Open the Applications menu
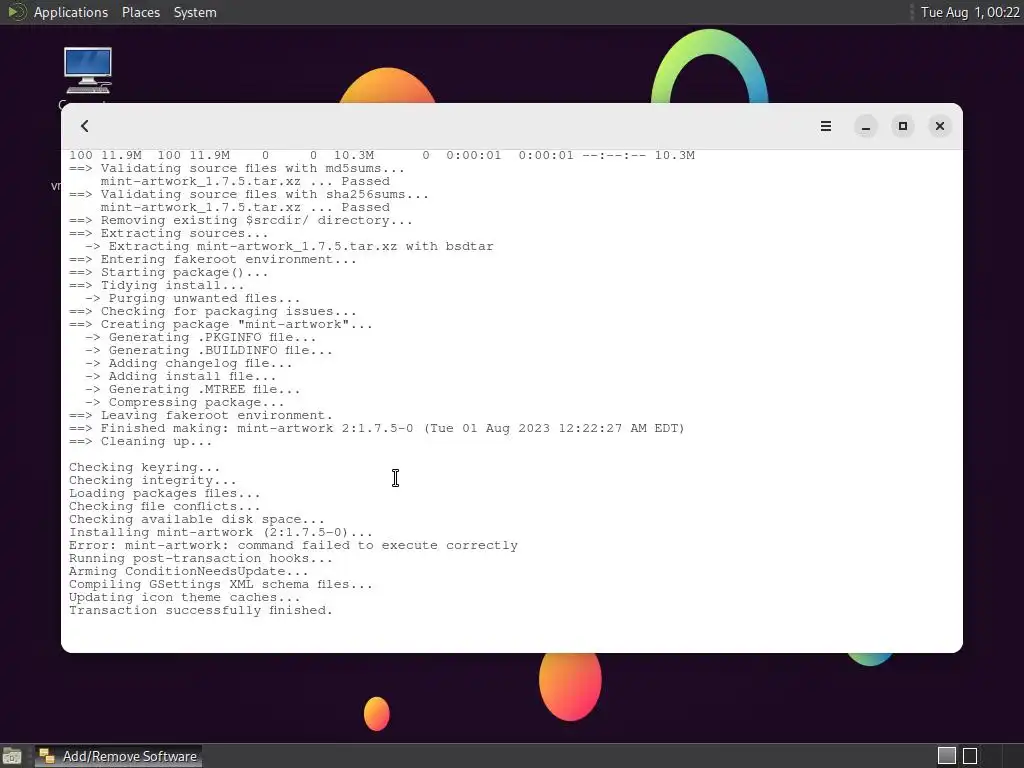The height and width of the screenshot is (768, 1024). point(71,12)
